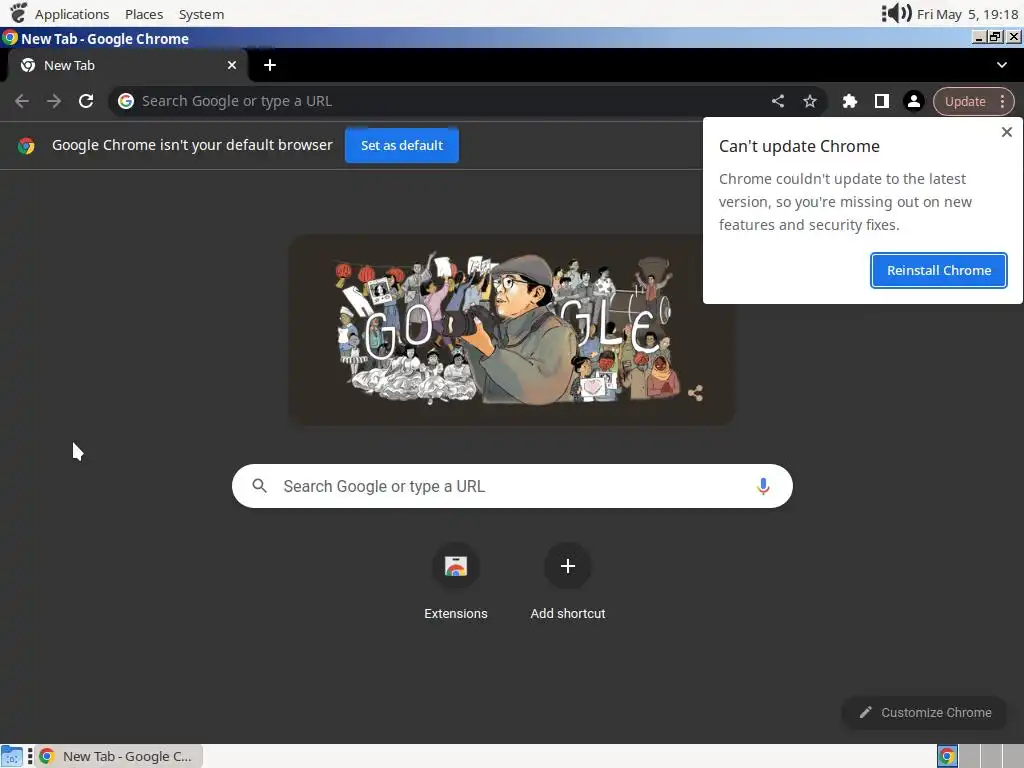Screen dimensions: 1024x768
Task: Click the Chrome logo in default-browser bar
Action: tap(26, 146)
